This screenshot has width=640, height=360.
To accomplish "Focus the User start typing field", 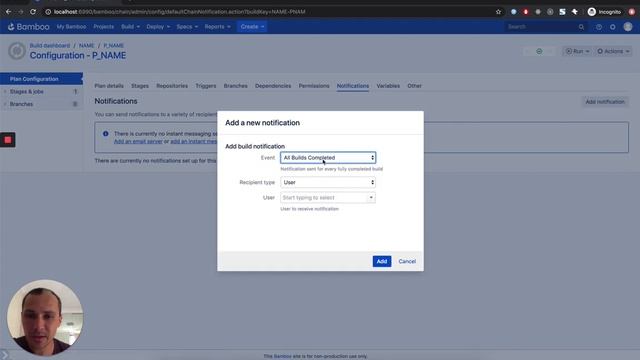I will pos(328,198).
